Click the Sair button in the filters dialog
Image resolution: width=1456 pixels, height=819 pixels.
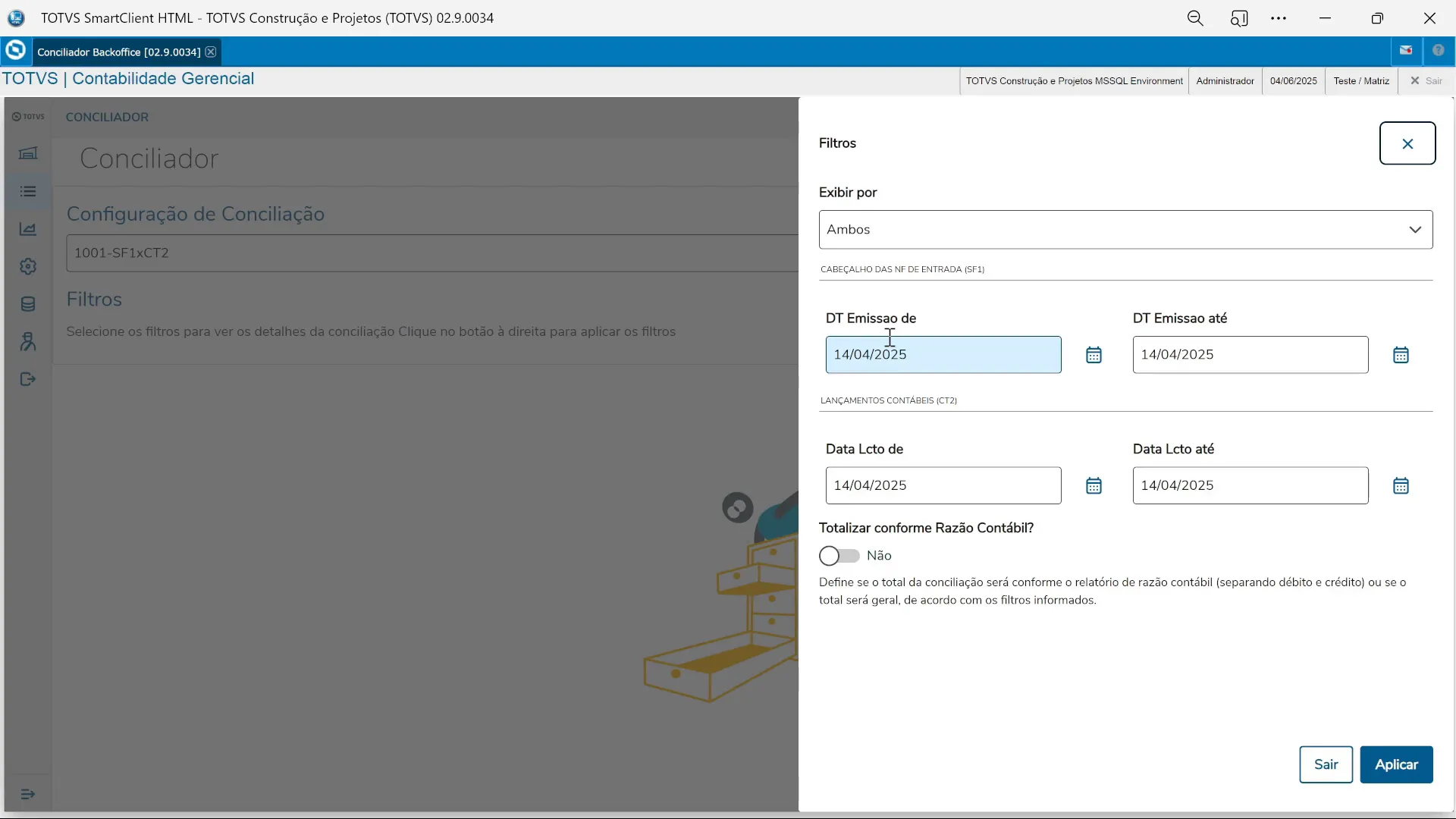(x=1326, y=764)
